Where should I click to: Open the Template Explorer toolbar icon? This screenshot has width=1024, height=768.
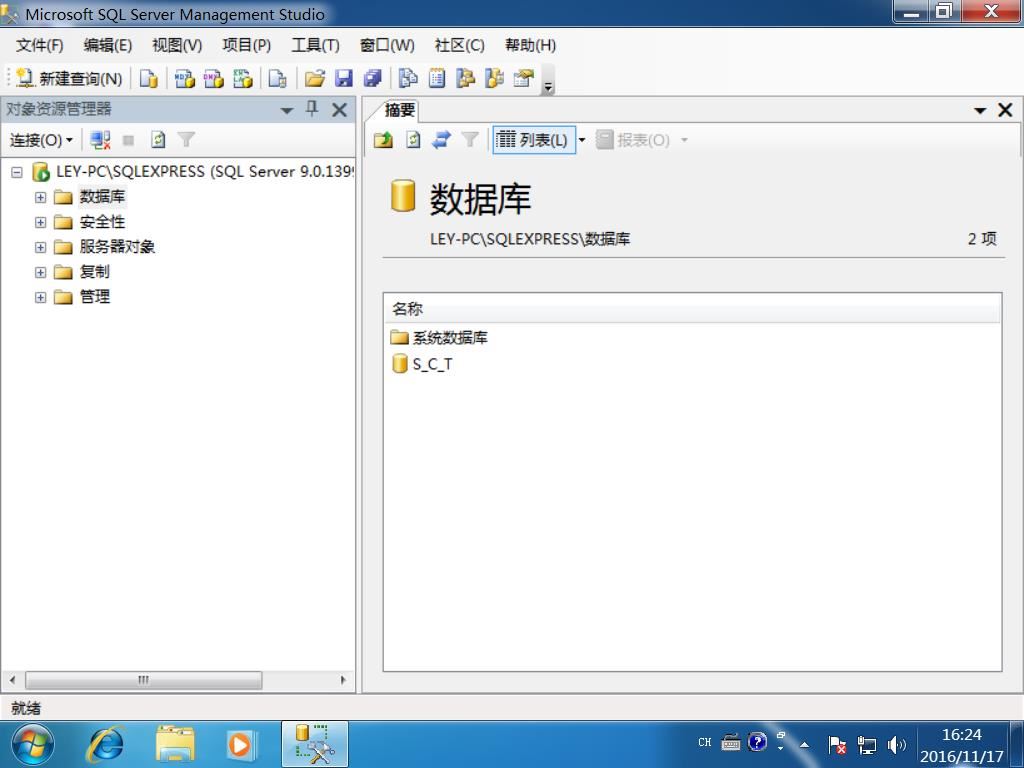click(494, 79)
